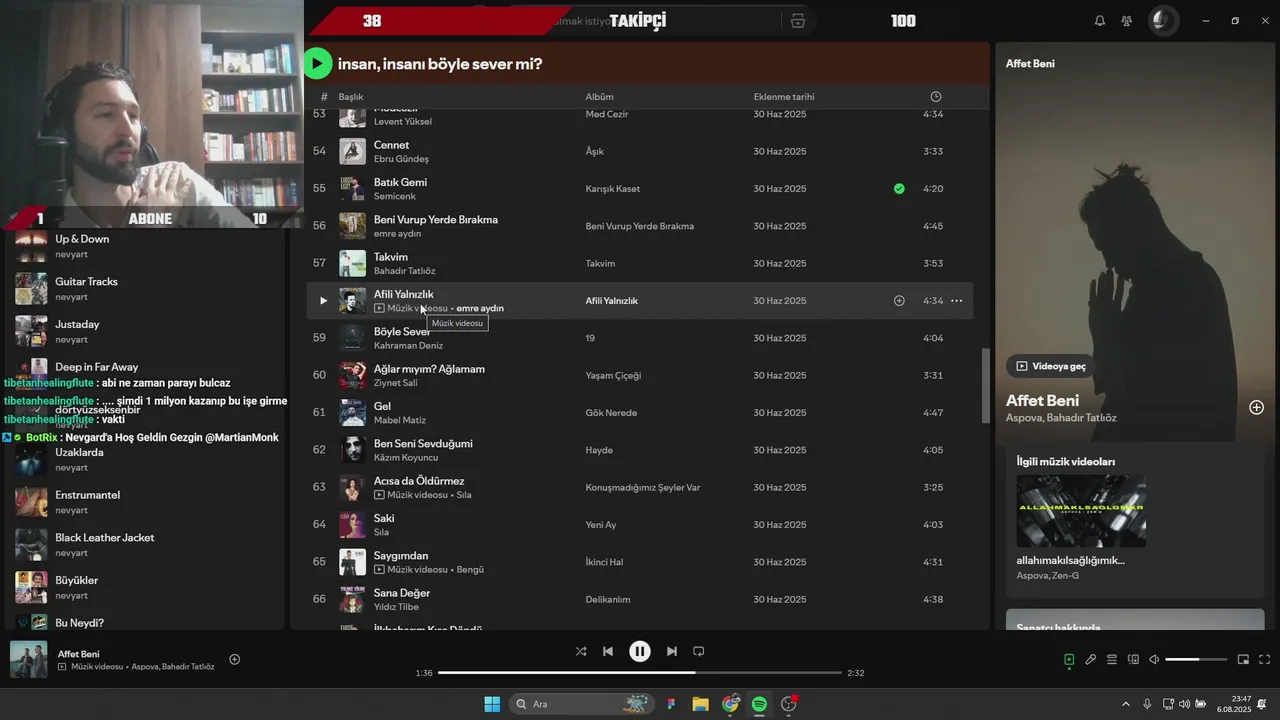1280x720 pixels.
Task: Click the taskbar search box 'Ara'
Action: pos(582,704)
